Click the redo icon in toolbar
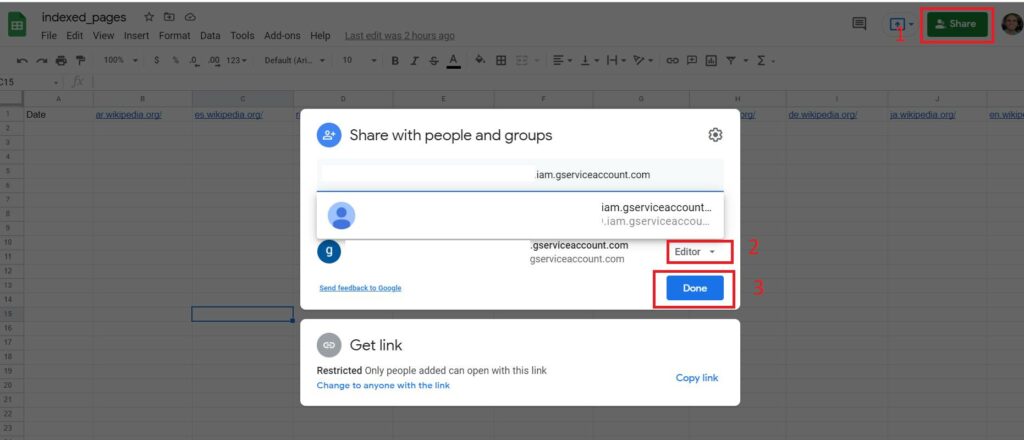This screenshot has height=440, width=1024. tap(42, 61)
